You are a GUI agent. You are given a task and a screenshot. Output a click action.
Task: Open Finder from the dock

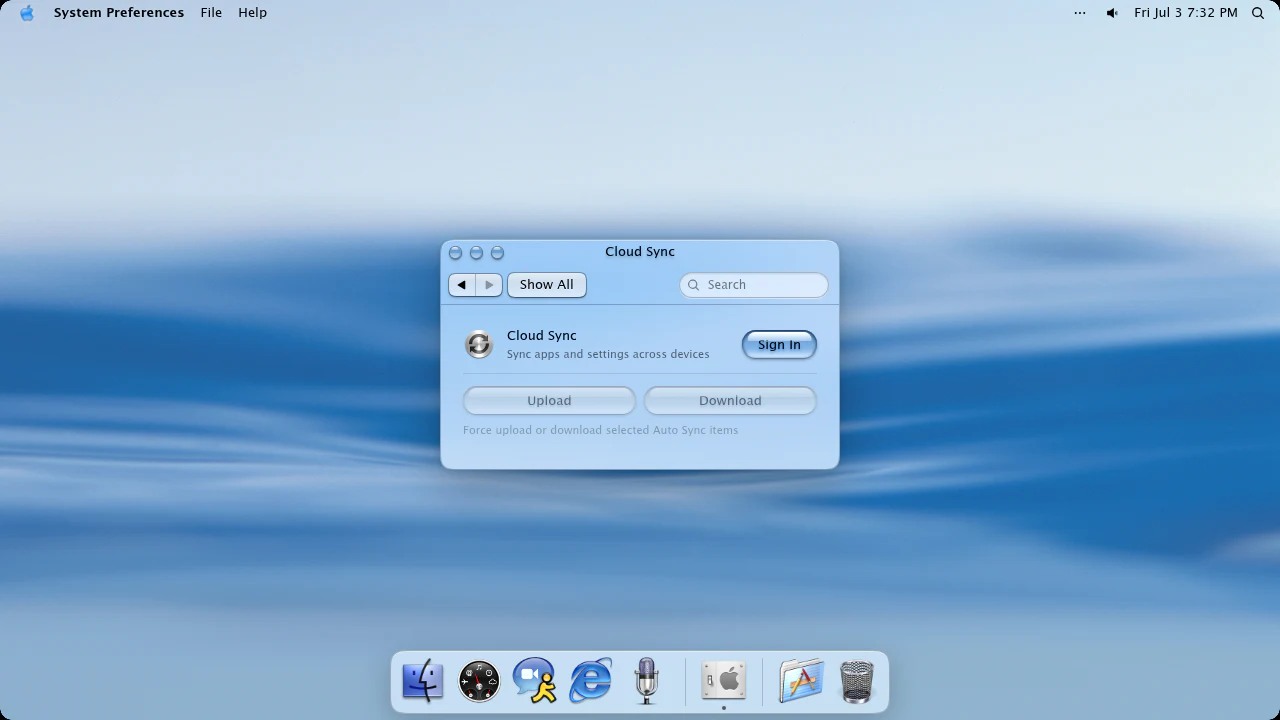click(423, 681)
